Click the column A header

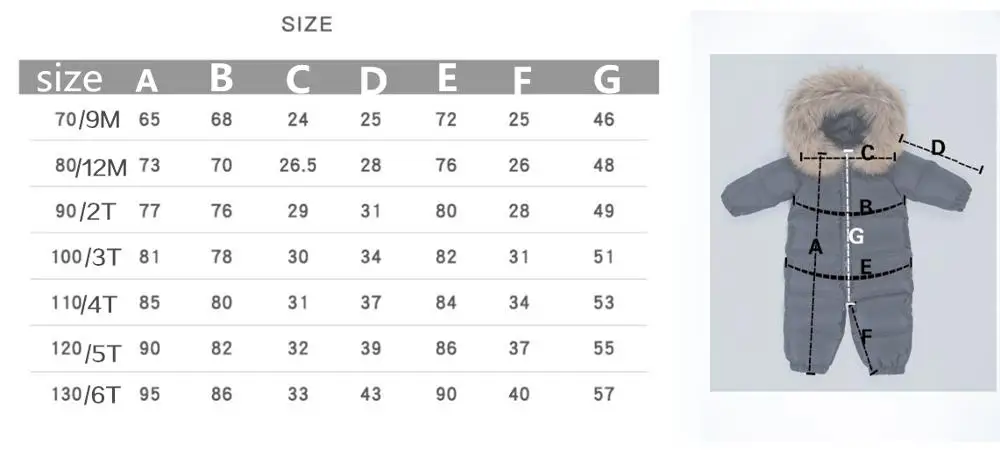click(x=147, y=81)
